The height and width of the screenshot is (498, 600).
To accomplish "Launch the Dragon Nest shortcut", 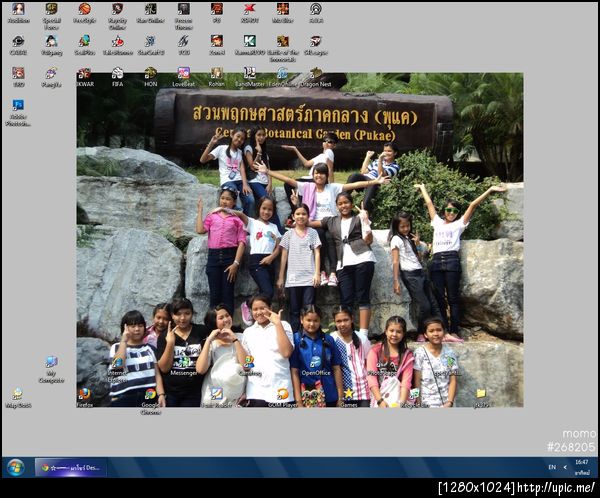I will click(316, 78).
